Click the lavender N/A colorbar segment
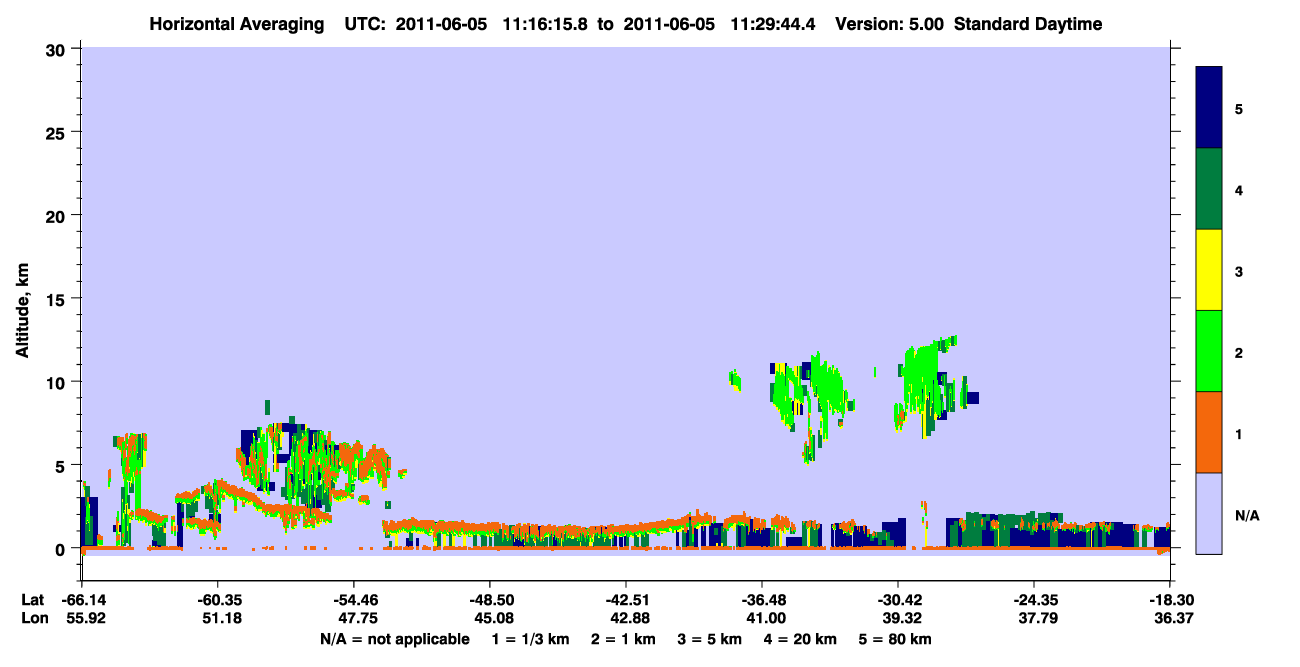 [x=1209, y=512]
